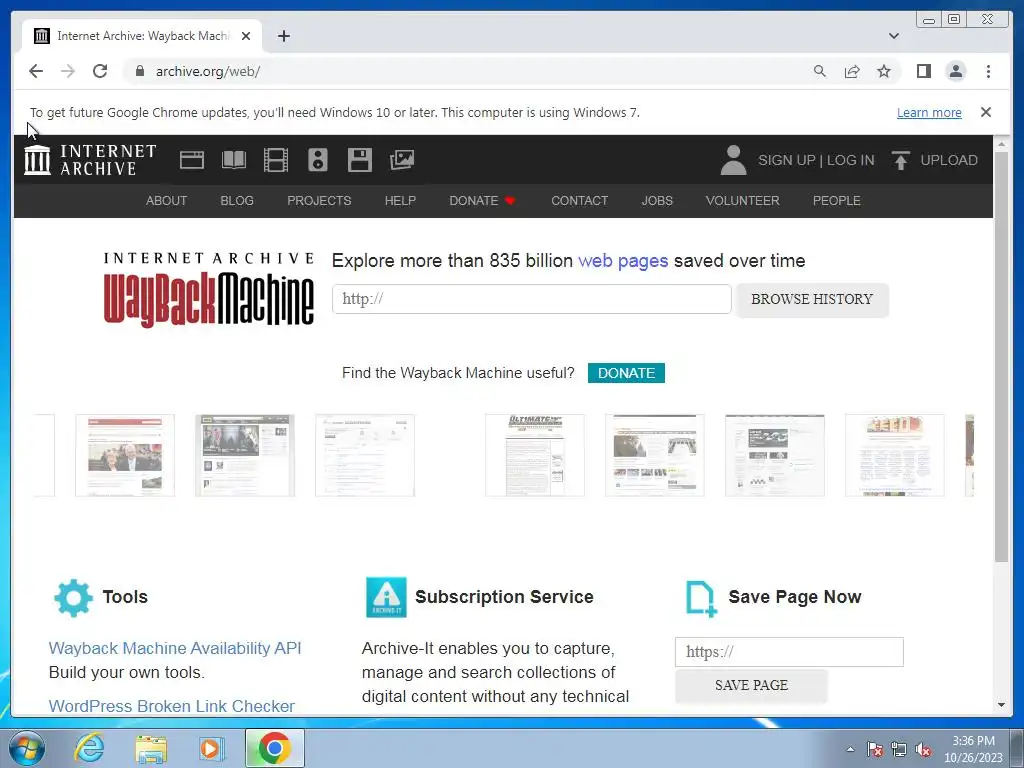Open the DONATE menu item with heart
Viewport: 1024px width, 768px height.
pos(482,200)
